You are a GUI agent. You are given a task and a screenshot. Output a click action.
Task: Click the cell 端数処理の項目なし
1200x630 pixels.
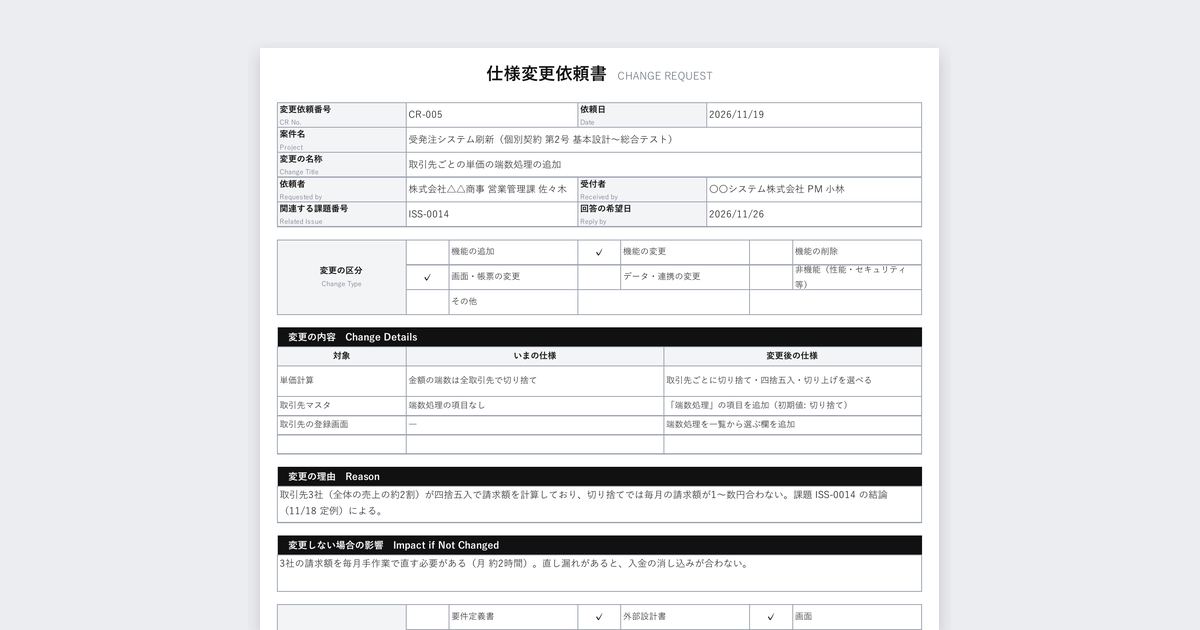[535, 406]
